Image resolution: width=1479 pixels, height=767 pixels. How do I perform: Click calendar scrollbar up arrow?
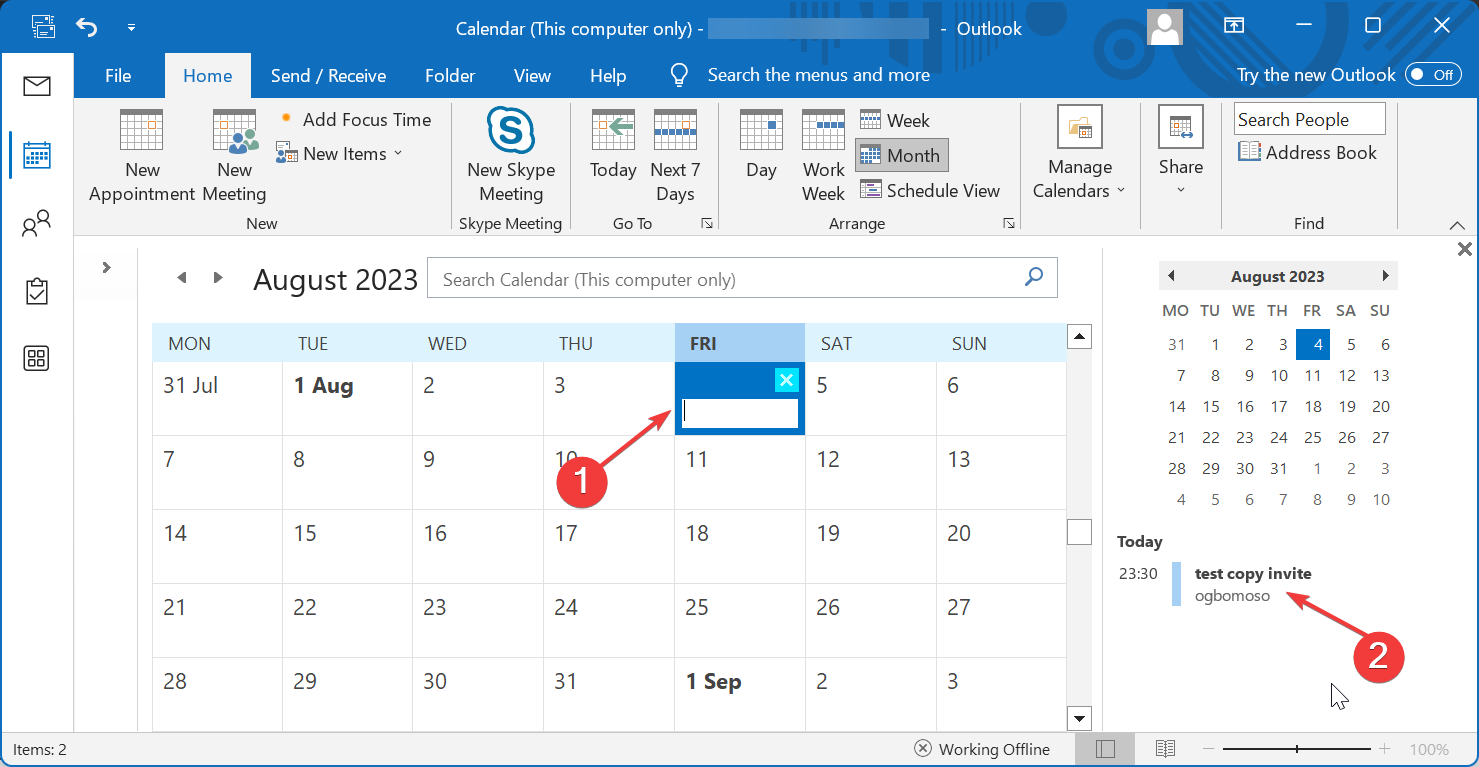1079,336
